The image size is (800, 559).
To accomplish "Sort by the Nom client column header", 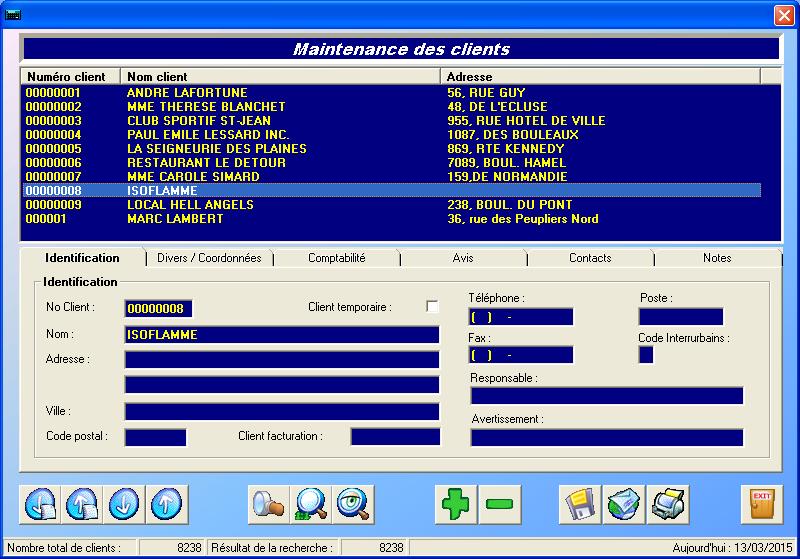I will tap(280, 76).
